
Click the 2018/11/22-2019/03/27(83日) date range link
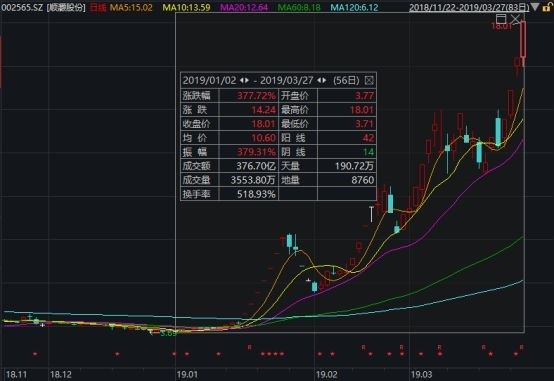pos(469,7)
